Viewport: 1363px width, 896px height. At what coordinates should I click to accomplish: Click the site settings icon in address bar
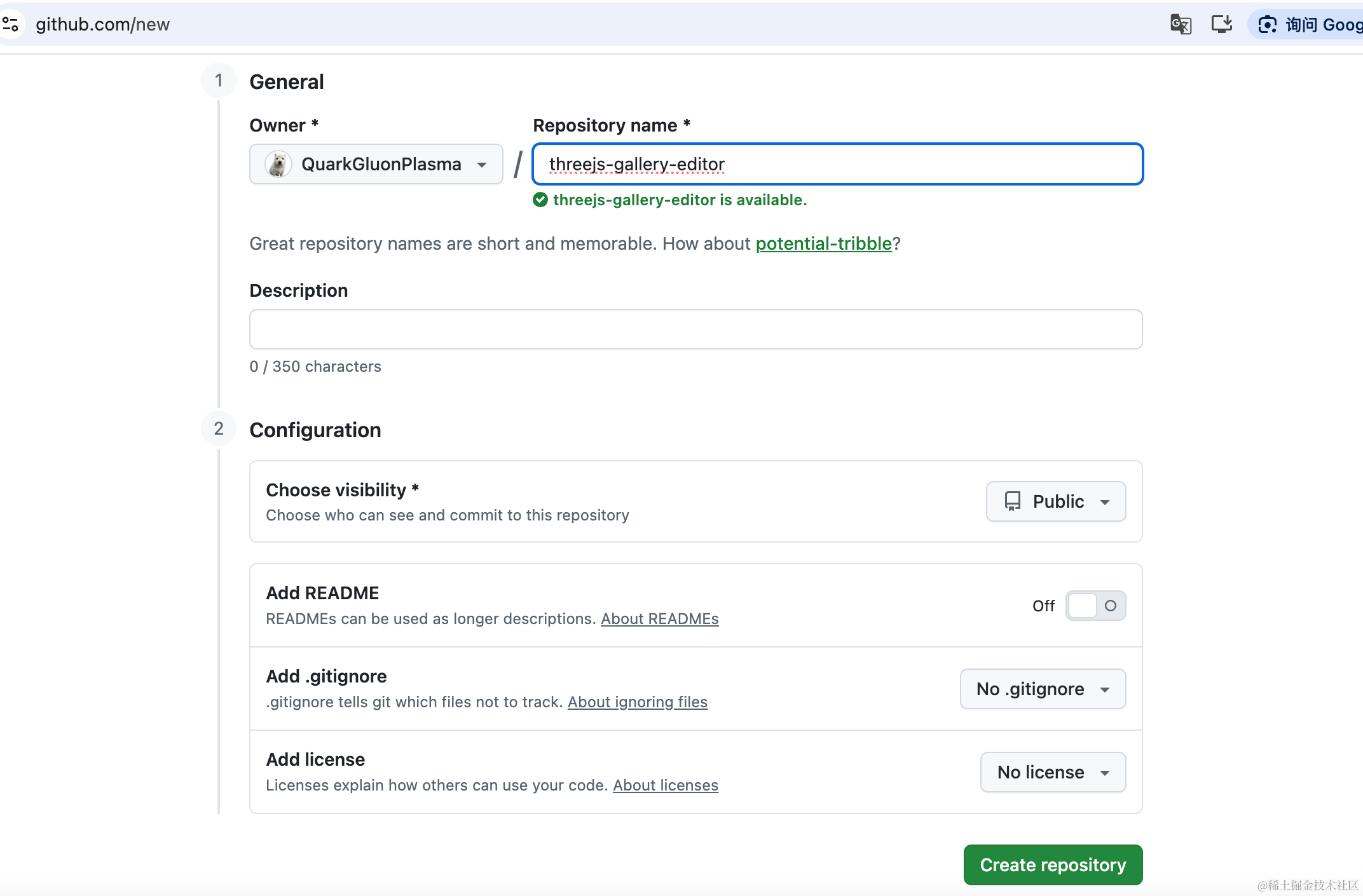(x=11, y=25)
